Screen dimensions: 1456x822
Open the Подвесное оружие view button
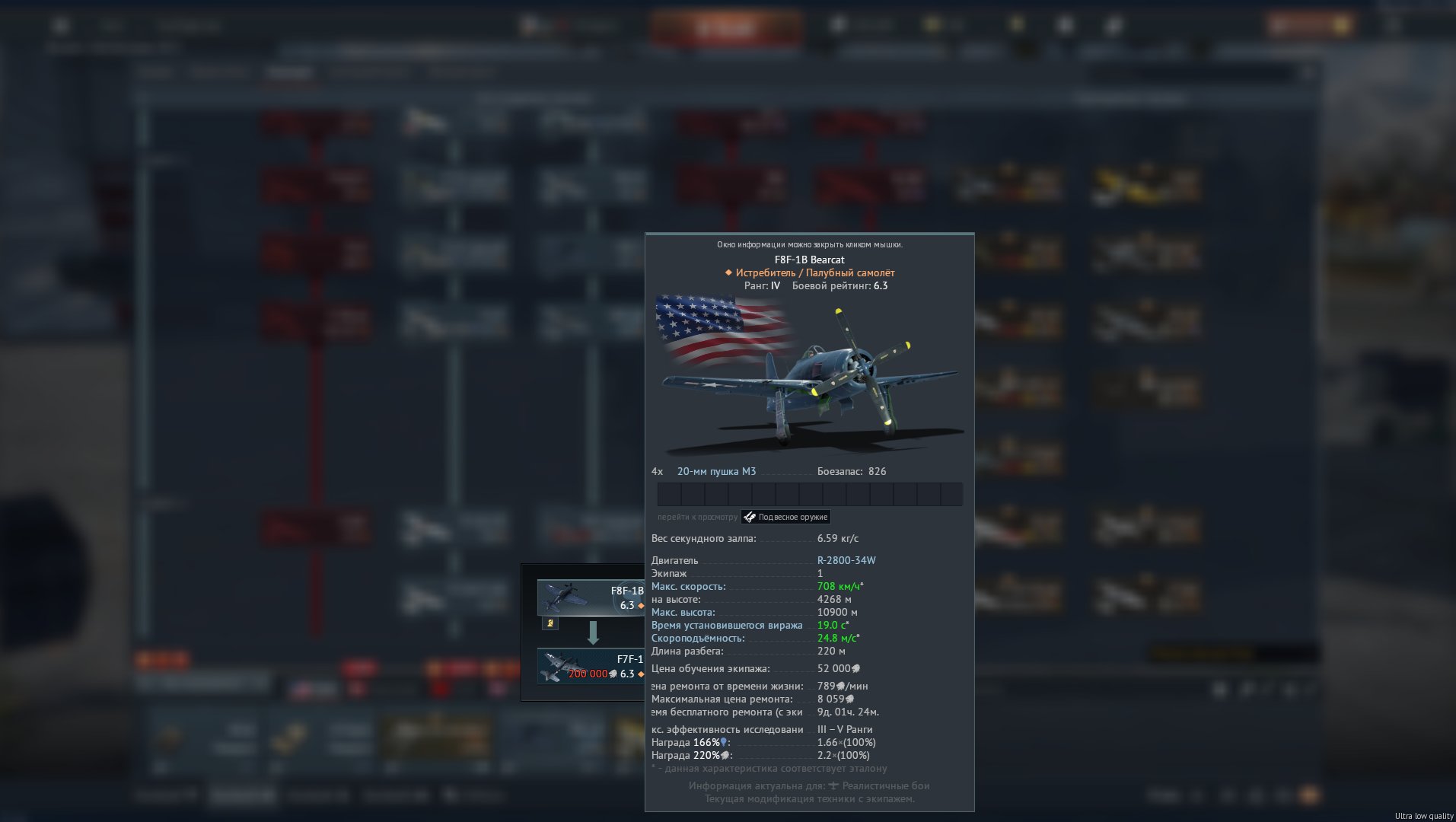pos(785,517)
